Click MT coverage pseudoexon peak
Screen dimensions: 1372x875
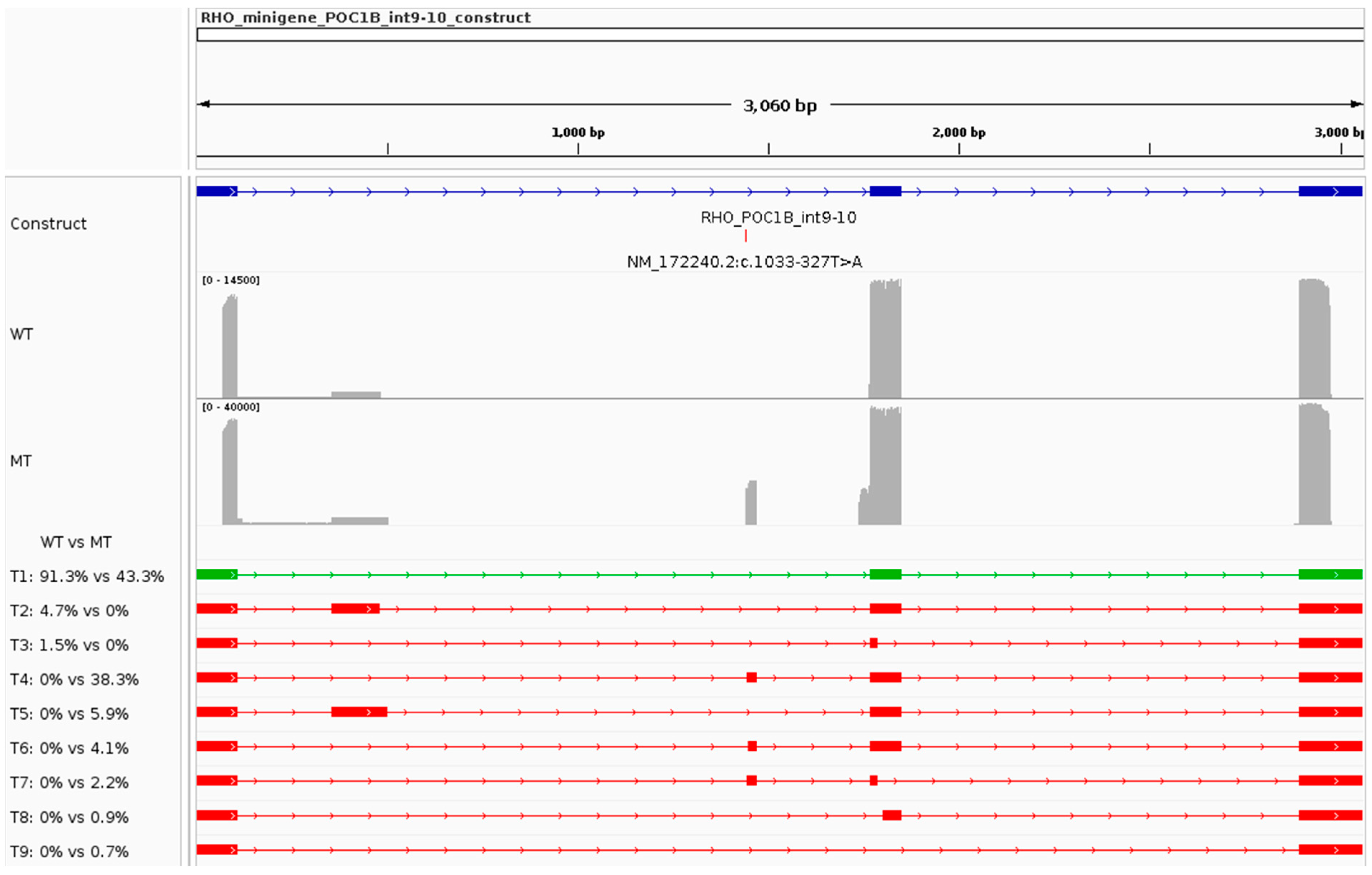751,503
